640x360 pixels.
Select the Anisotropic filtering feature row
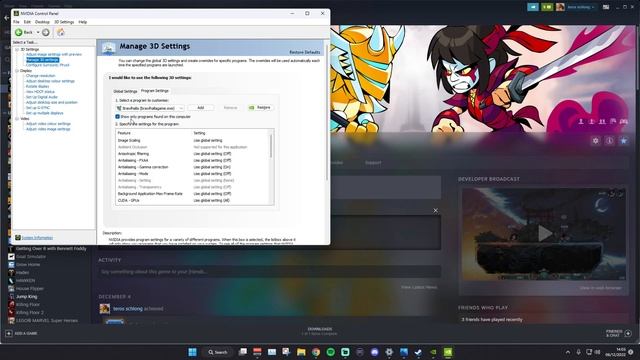[193, 154]
